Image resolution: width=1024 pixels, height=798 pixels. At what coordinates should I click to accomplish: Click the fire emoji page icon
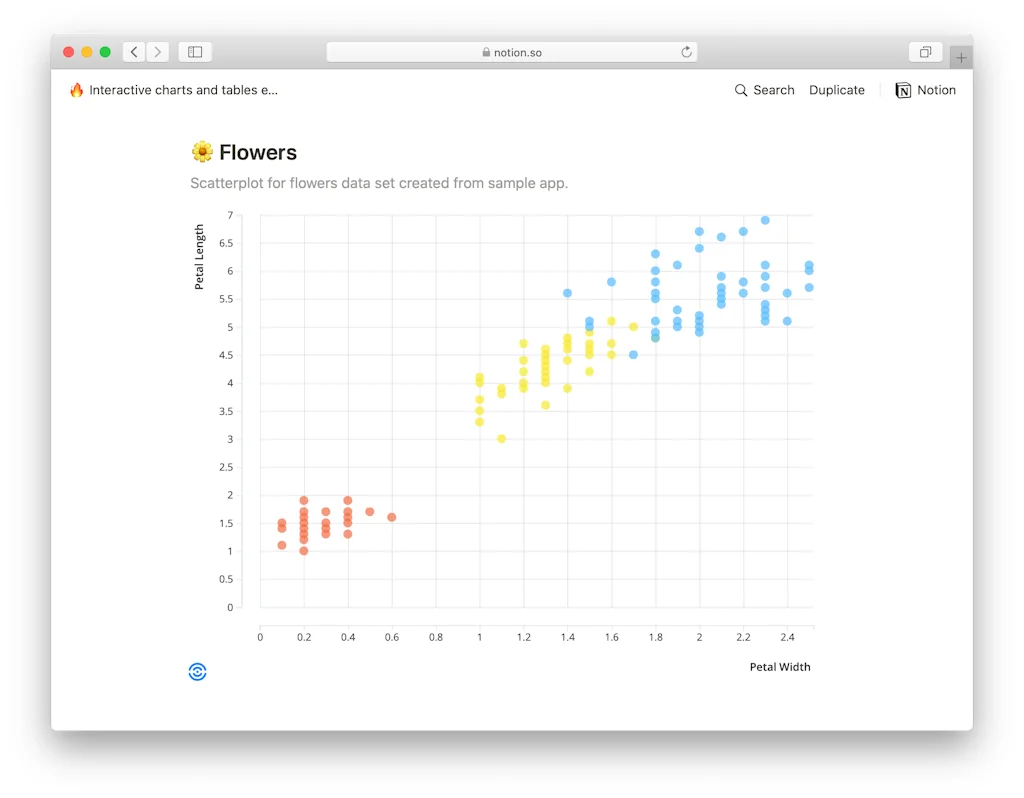pos(77,90)
